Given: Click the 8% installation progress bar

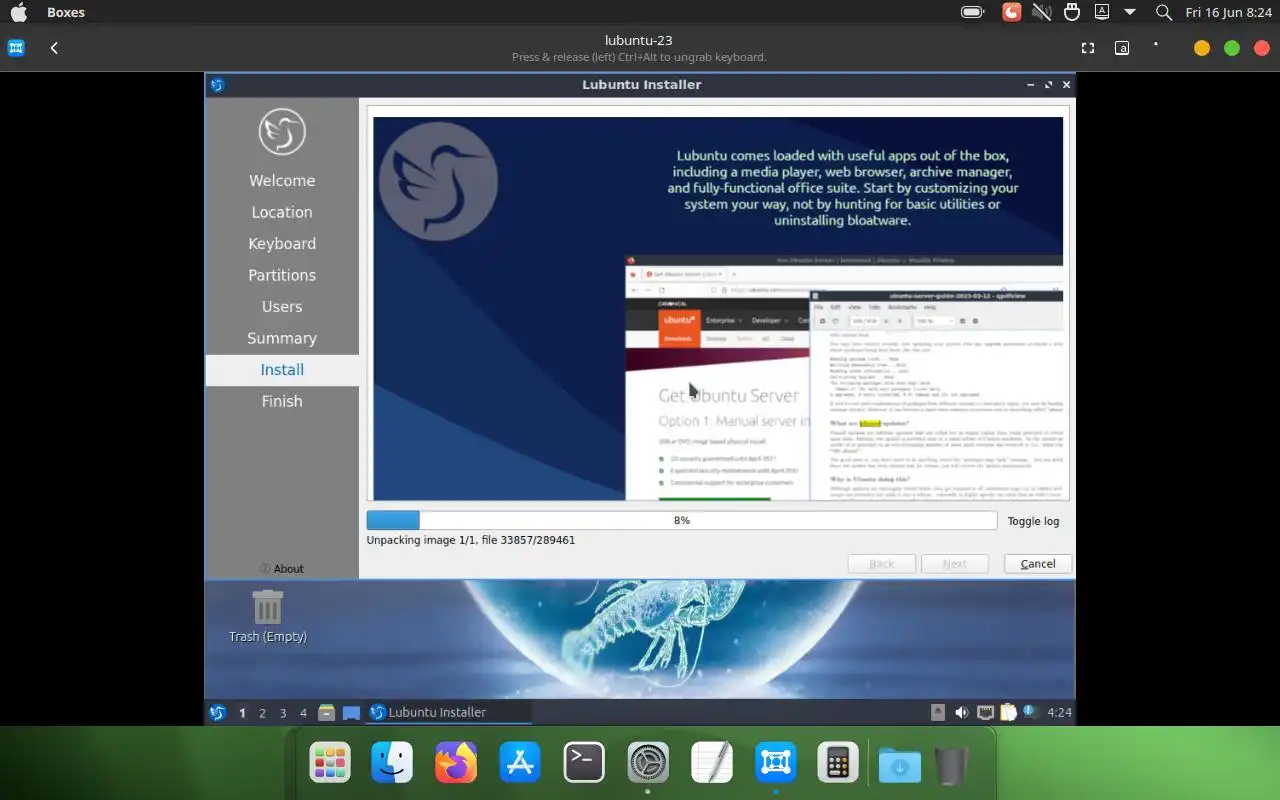Looking at the screenshot, I should [682, 521].
